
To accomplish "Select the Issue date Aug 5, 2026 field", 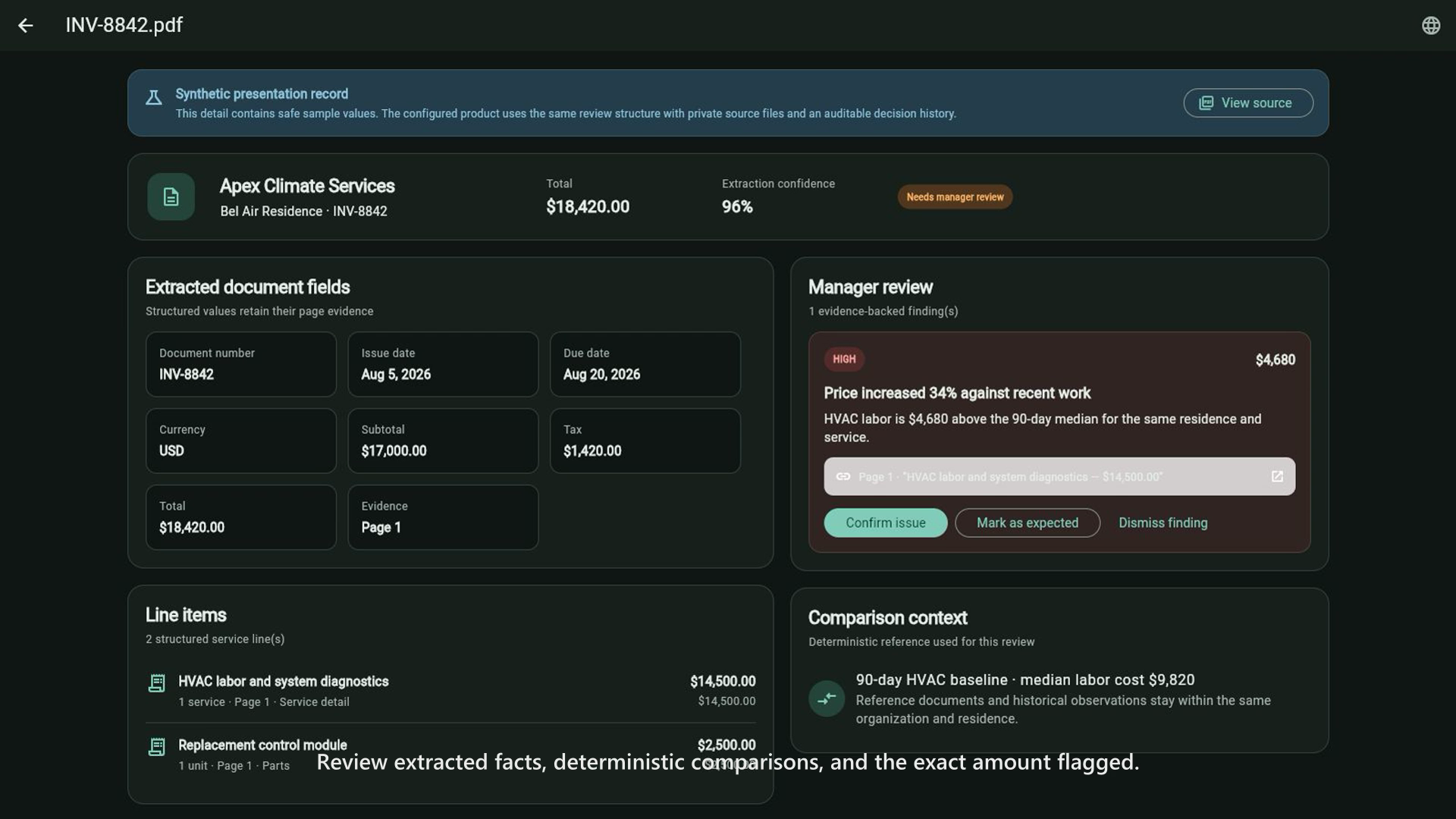I will [x=443, y=364].
